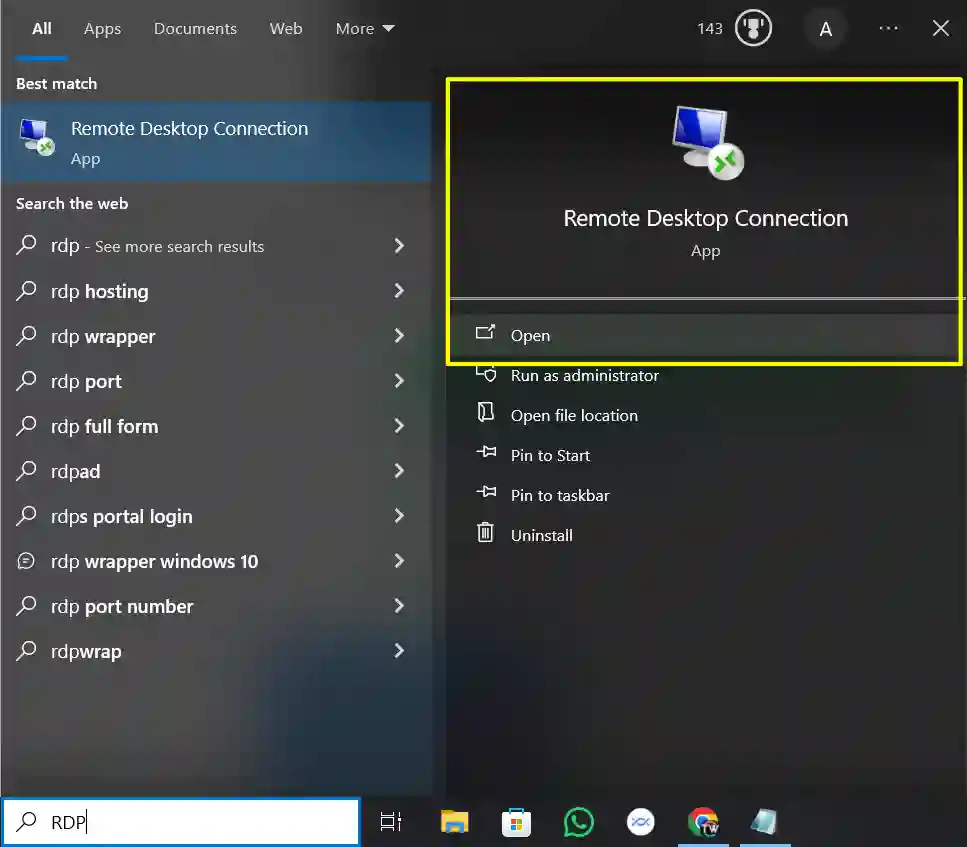Click the magnifier icon in the search box
The image size is (967, 847).
(27, 822)
